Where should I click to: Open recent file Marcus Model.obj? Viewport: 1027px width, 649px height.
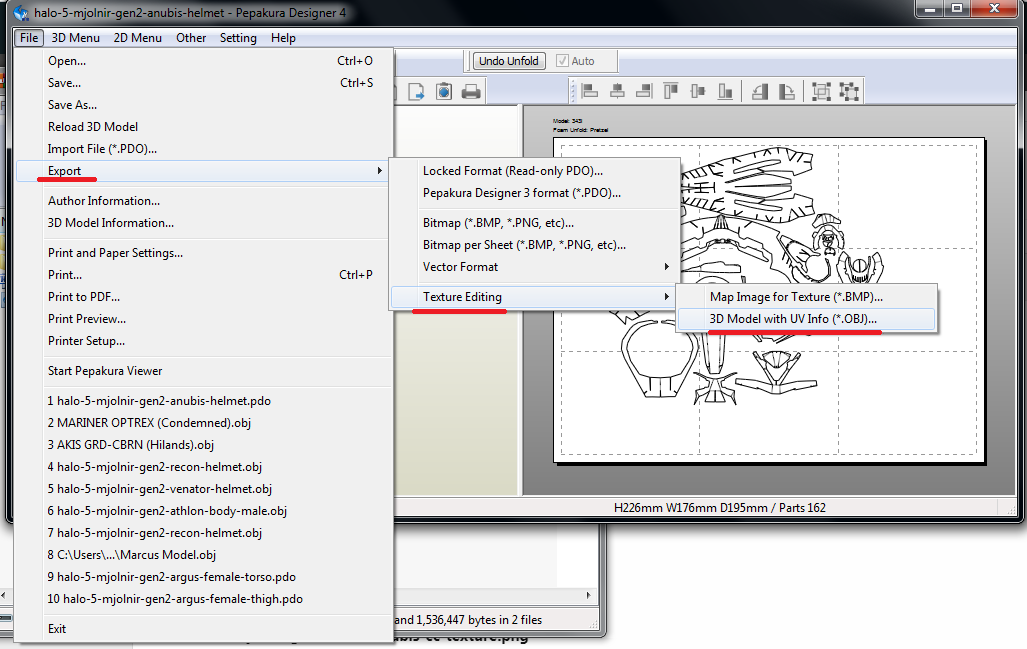(204, 555)
